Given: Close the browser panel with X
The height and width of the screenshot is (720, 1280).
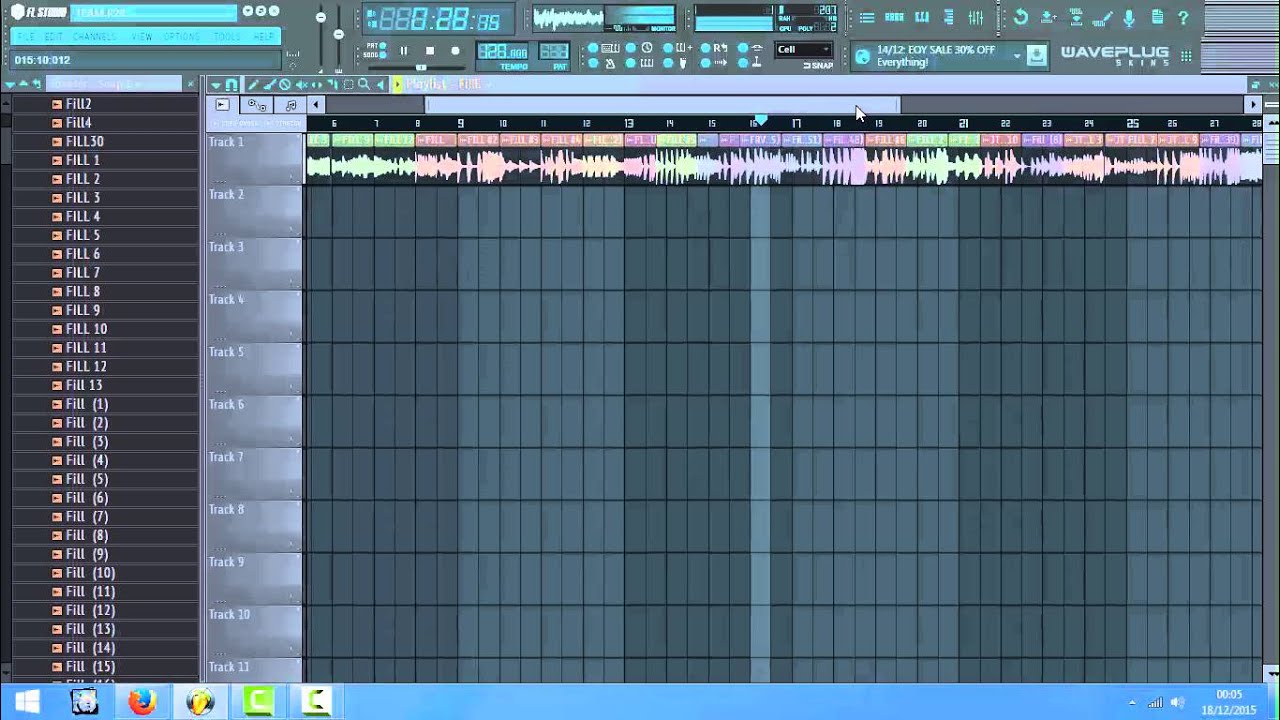Looking at the screenshot, I should click(x=190, y=84).
